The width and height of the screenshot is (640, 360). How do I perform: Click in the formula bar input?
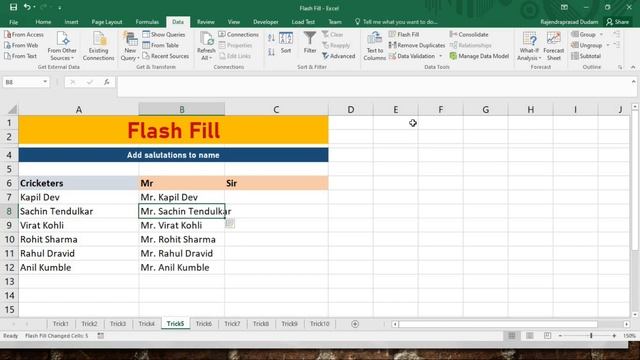(373, 87)
